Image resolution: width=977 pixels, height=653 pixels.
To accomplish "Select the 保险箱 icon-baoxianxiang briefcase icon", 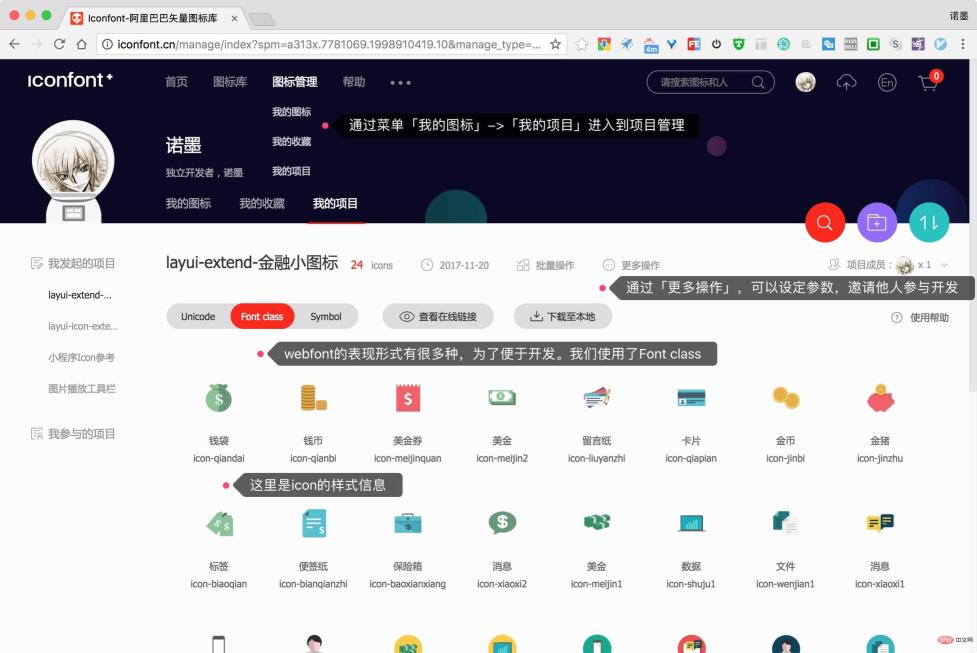I will [x=407, y=523].
